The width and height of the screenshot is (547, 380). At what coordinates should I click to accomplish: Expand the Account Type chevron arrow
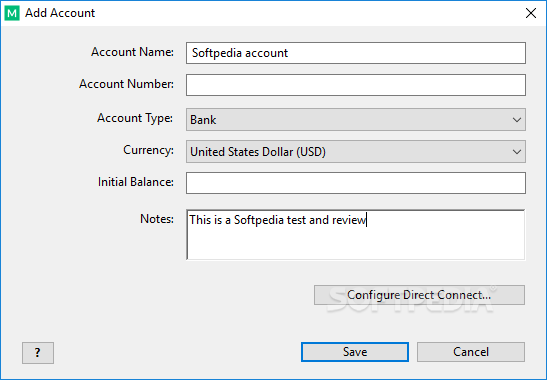[x=517, y=120]
